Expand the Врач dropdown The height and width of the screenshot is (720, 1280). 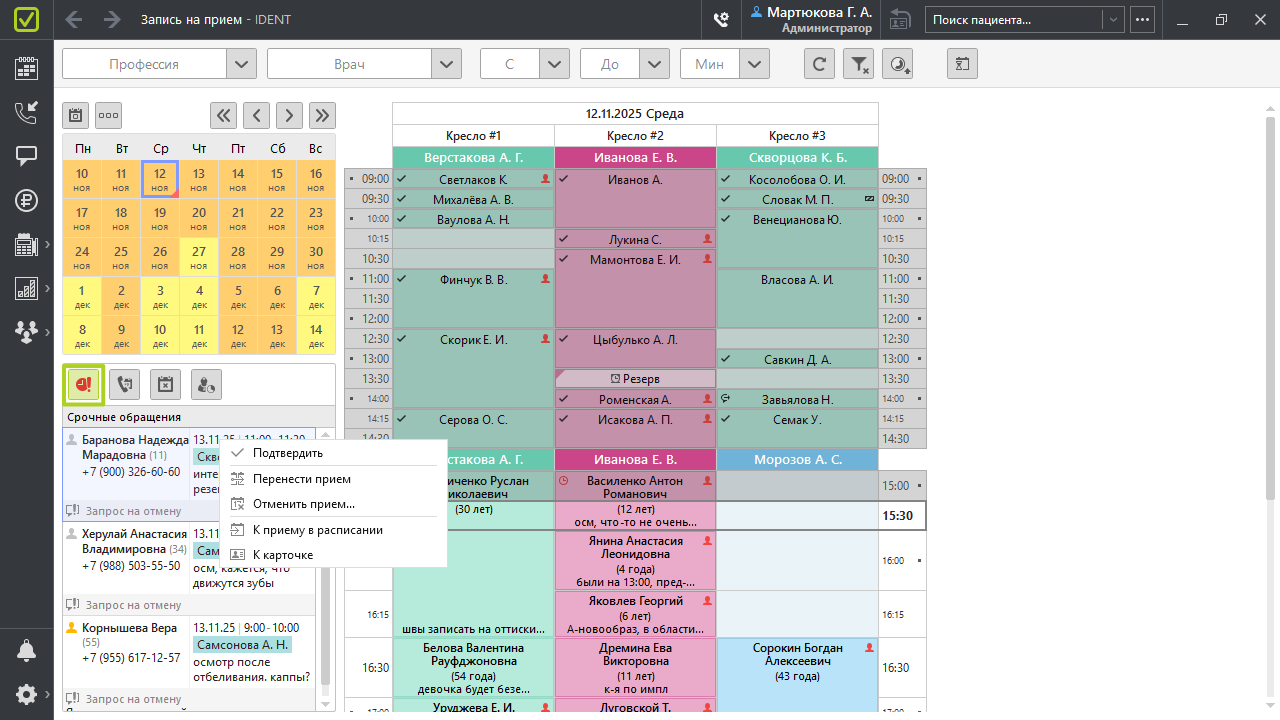click(x=446, y=64)
